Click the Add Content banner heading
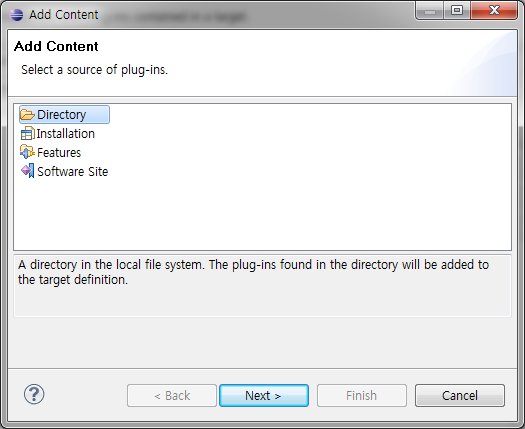Image resolution: width=525 pixels, height=429 pixels. (x=56, y=46)
